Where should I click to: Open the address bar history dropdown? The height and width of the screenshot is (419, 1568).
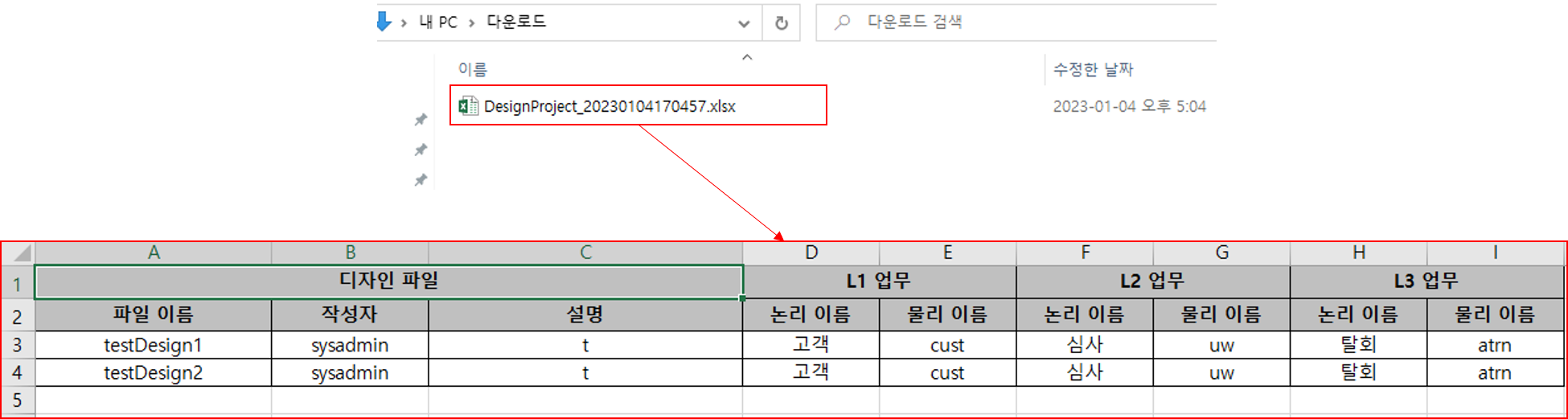click(x=744, y=23)
